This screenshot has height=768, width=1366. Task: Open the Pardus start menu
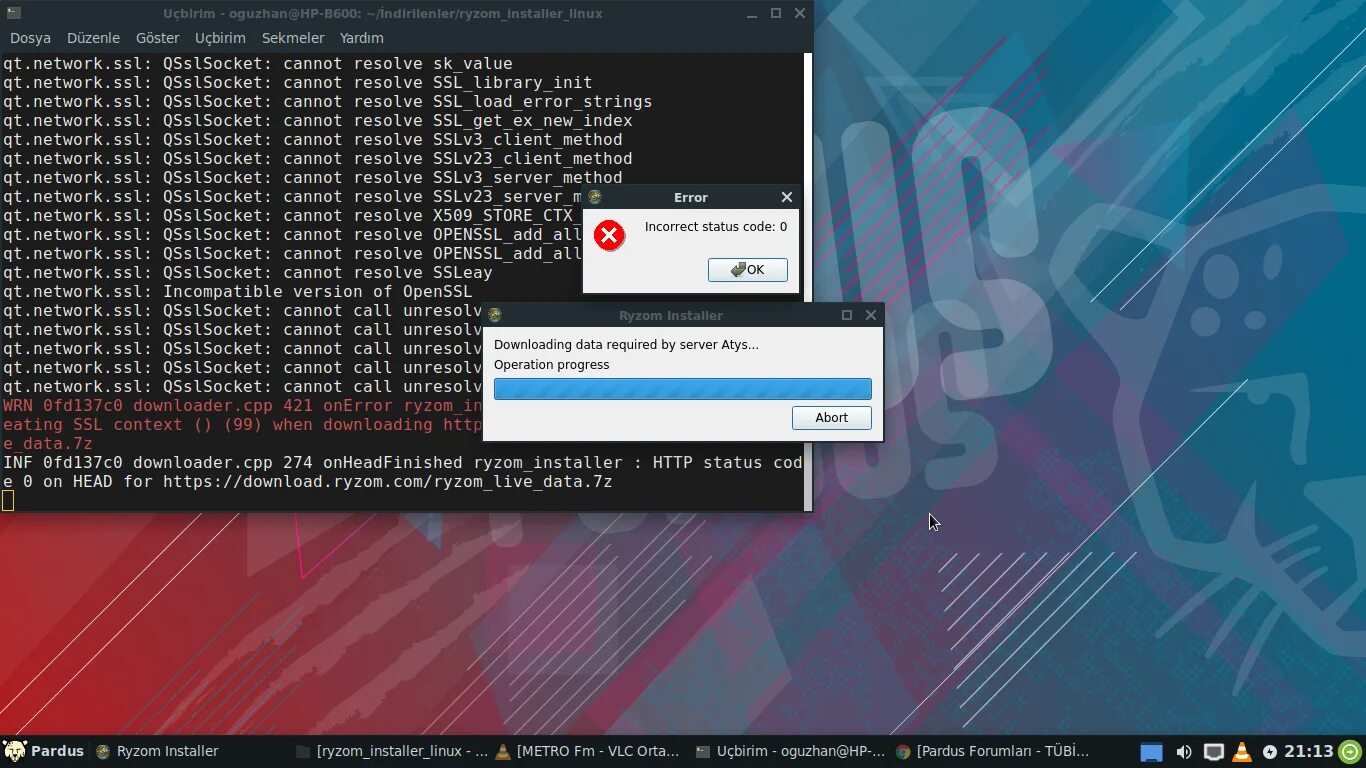tap(43, 751)
